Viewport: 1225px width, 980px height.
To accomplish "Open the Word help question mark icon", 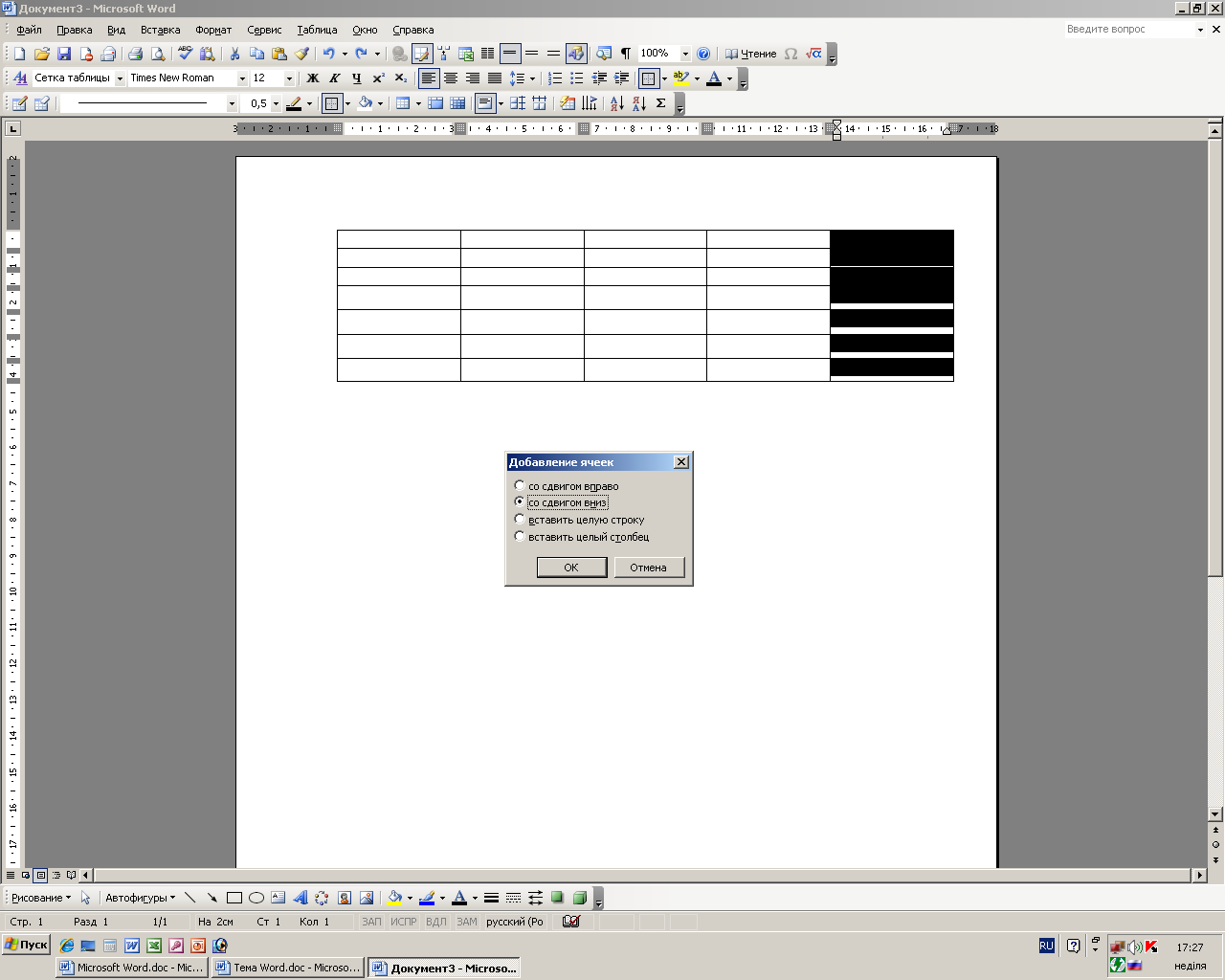I will point(703,54).
